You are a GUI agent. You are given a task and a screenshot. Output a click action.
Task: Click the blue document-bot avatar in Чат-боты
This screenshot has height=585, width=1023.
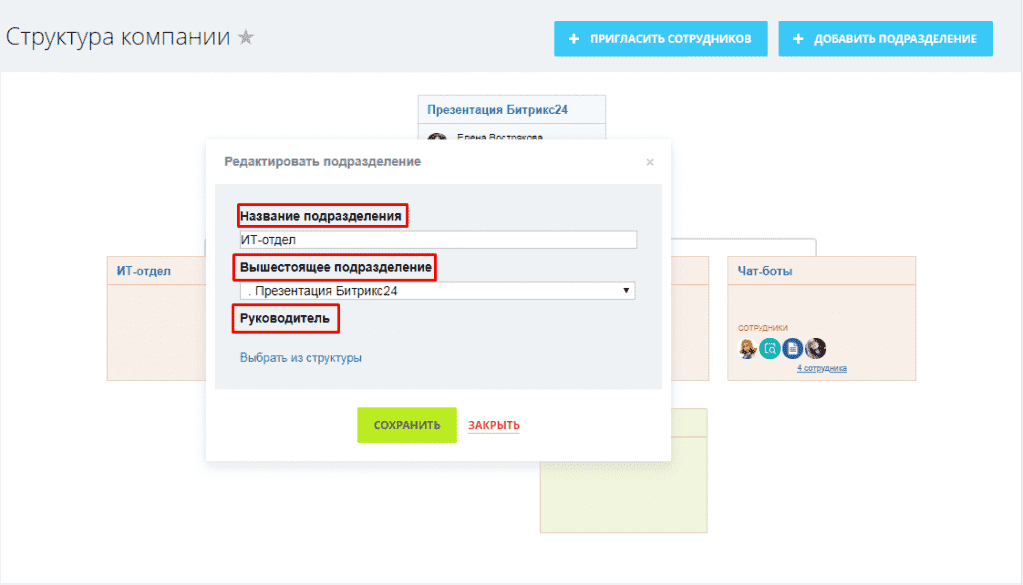tap(793, 348)
